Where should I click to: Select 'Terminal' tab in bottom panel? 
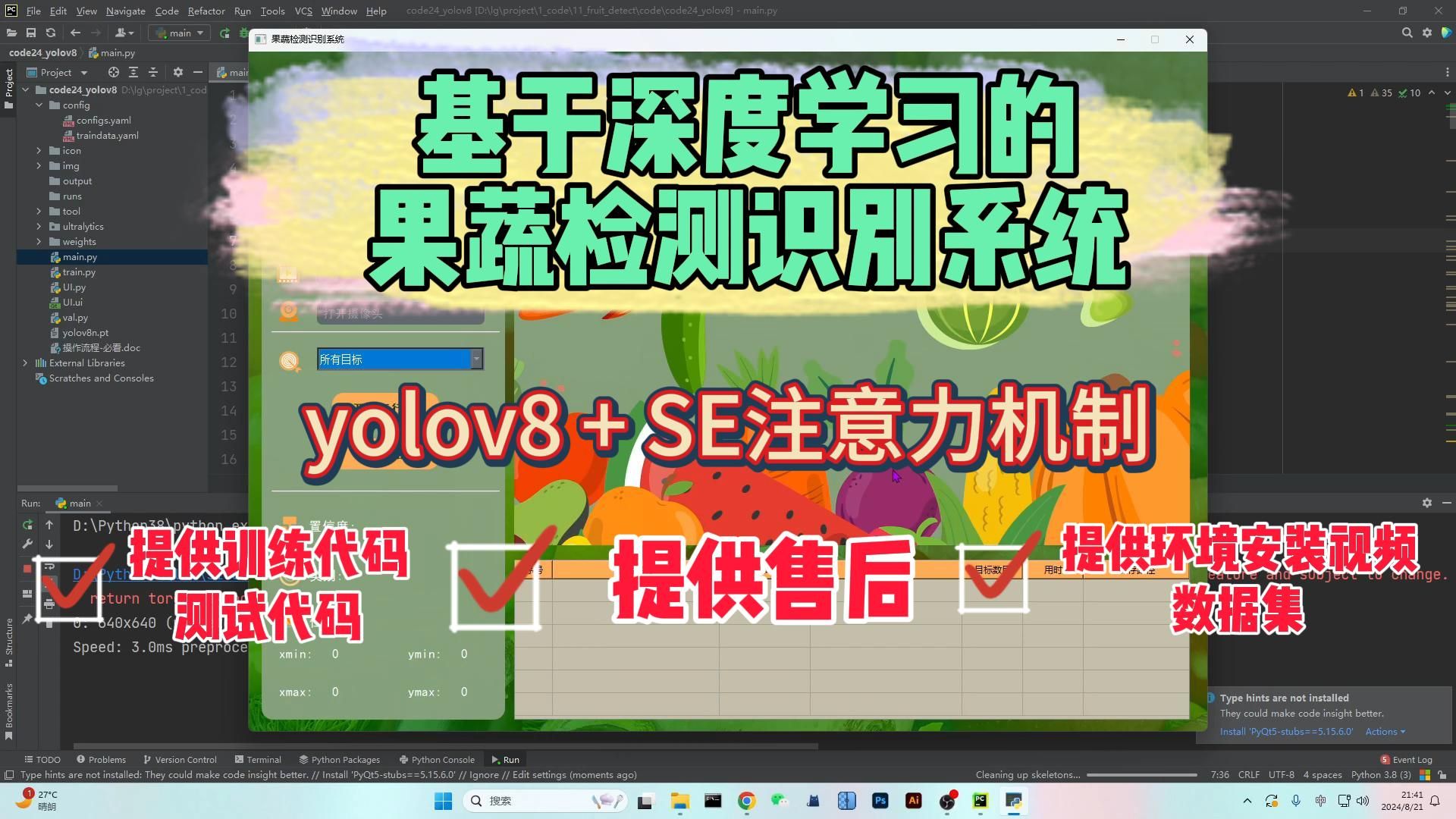(264, 759)
